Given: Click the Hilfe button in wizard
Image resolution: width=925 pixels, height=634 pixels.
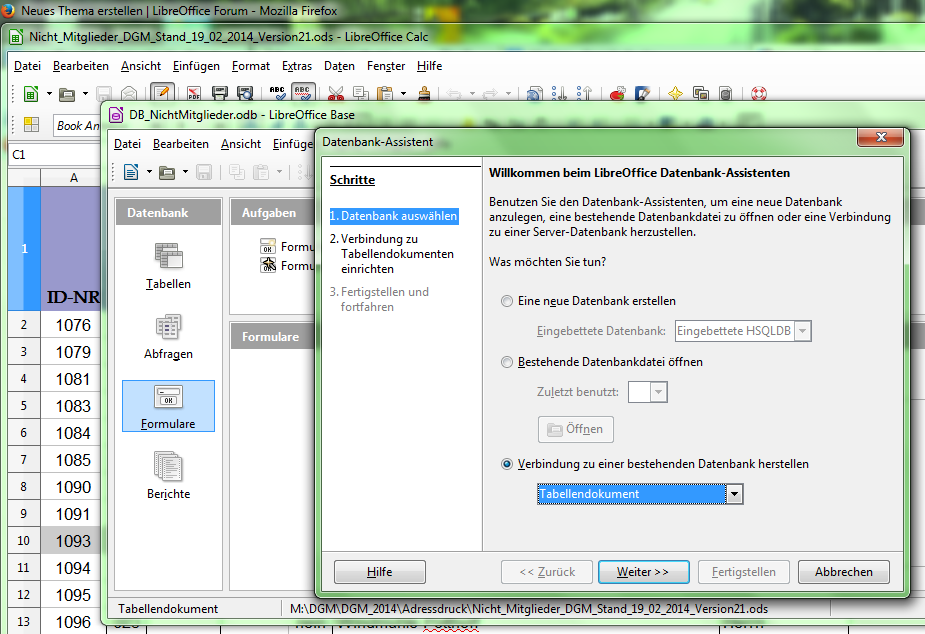Looking at the screenshot, I should (x=379, y=572).
